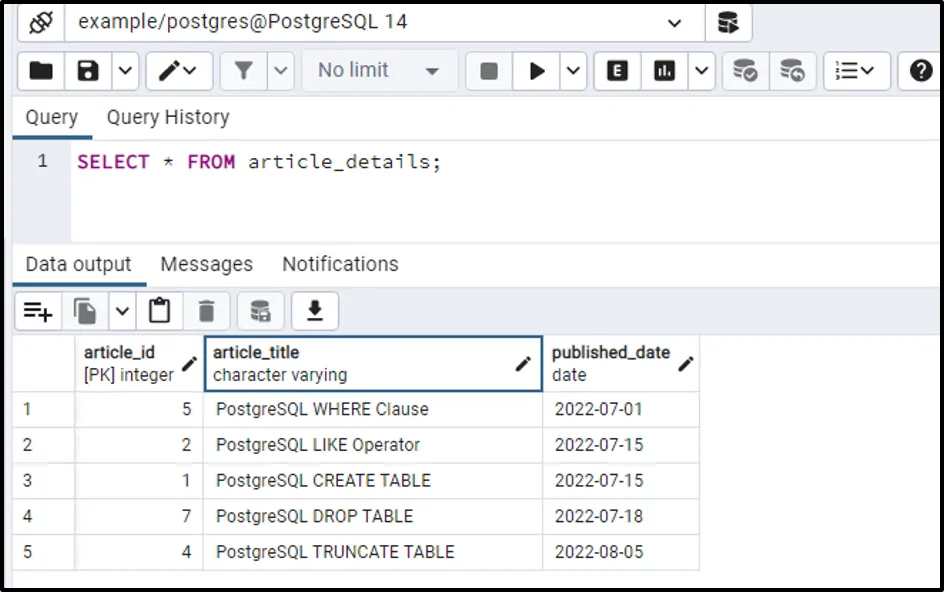Download the results with the download icon
The image size is (944, 592).
point(315,312)
